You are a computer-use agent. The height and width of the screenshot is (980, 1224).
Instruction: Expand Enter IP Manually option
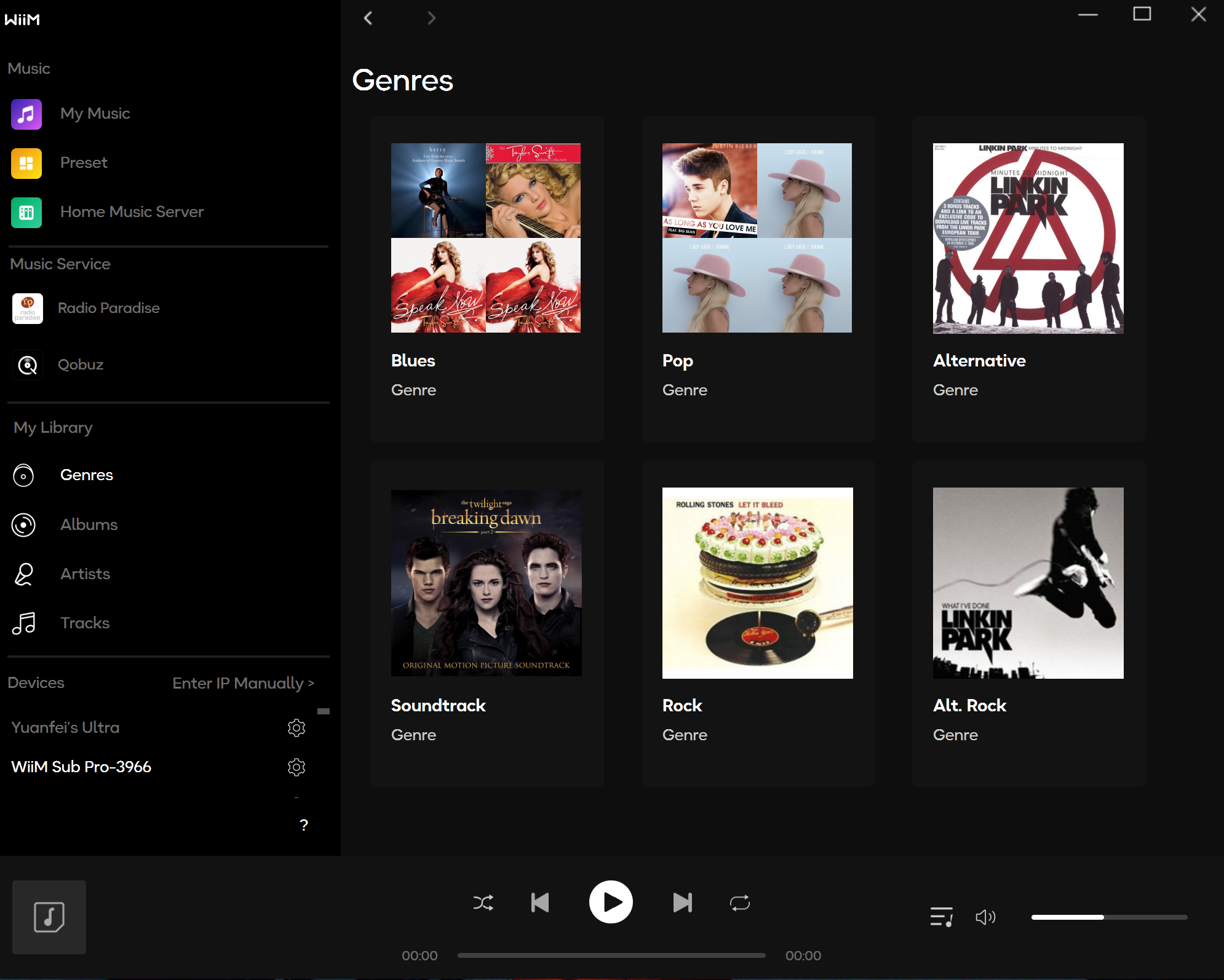click(x=243, y=683)
